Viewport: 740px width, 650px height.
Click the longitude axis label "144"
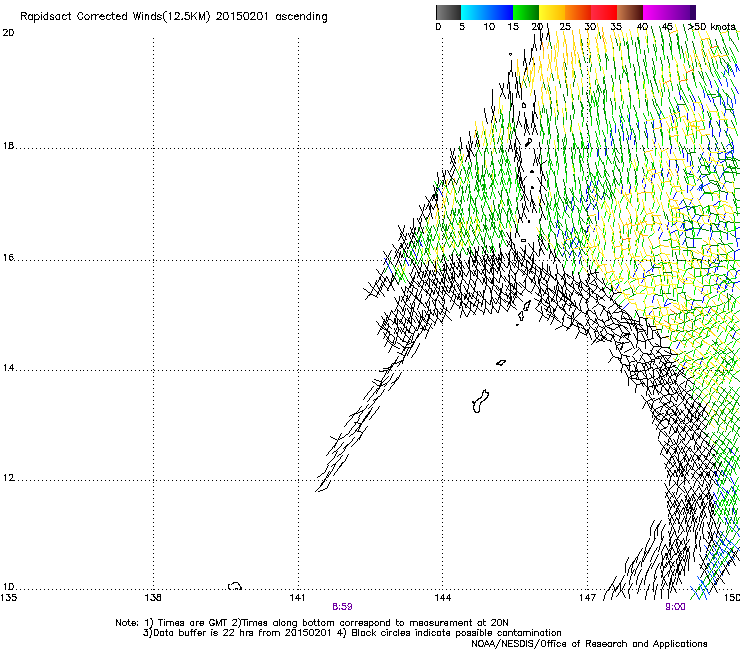coord(443,598)
